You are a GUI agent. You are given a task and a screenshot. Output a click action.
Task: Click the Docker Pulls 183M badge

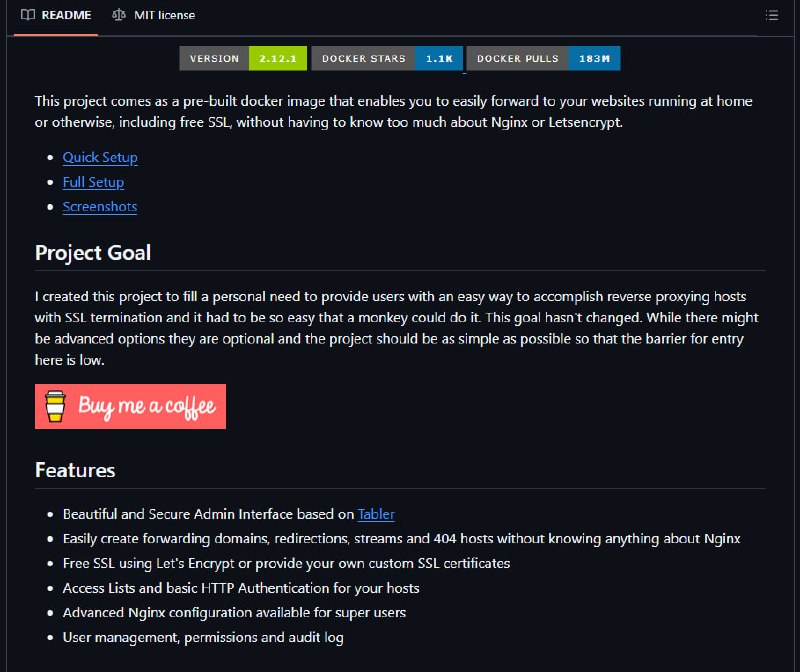543,58
